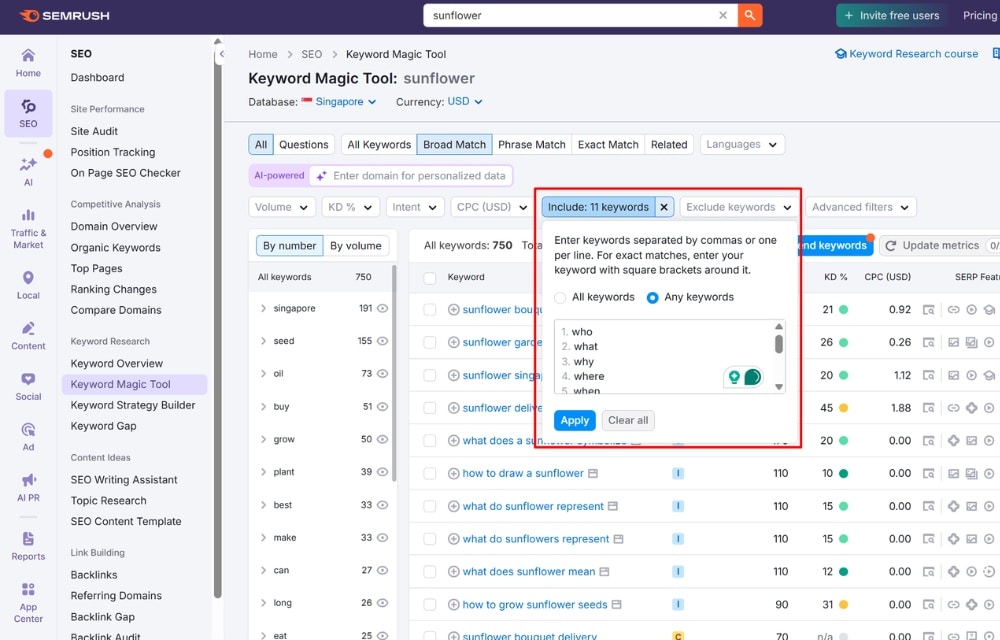The width and height of the screenshot is (1000, 640).
Task: Clear the sunflower search field
Action: pyautogui.click(x=723, y=15)
